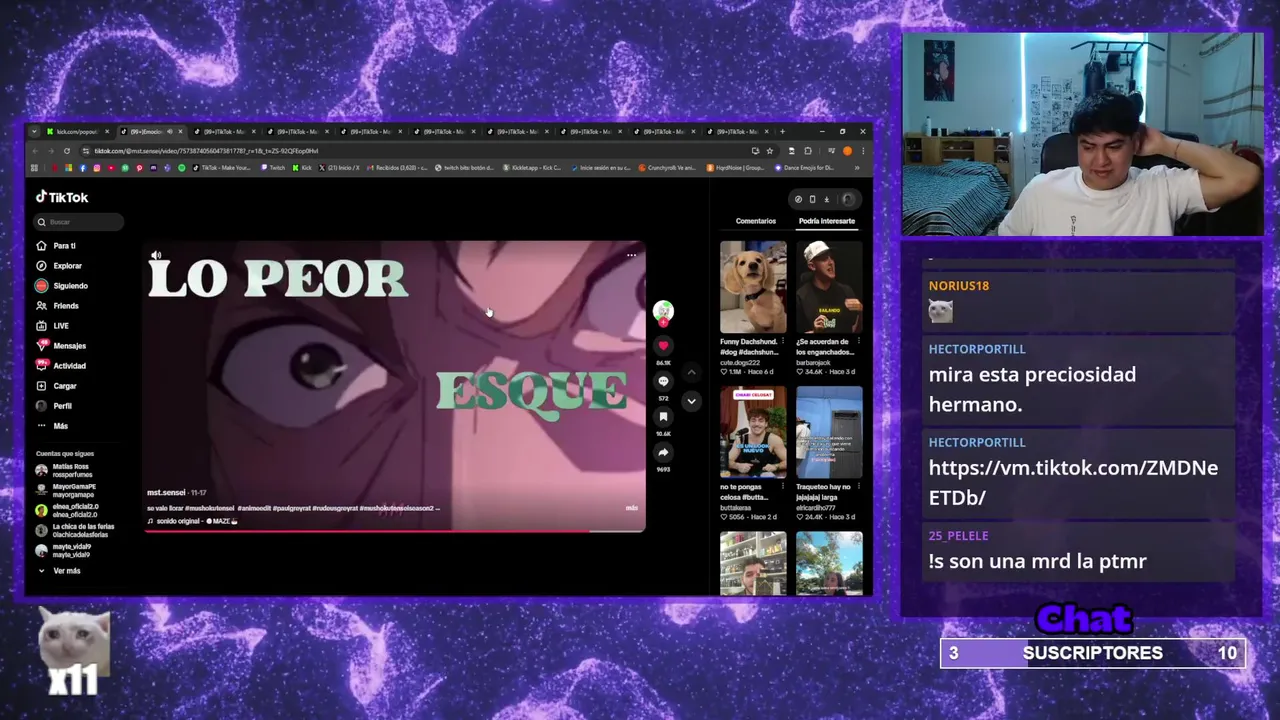Screen dimensions: 1280x720
Task: Reload the page in Chrome
Action: pos(67,151)
